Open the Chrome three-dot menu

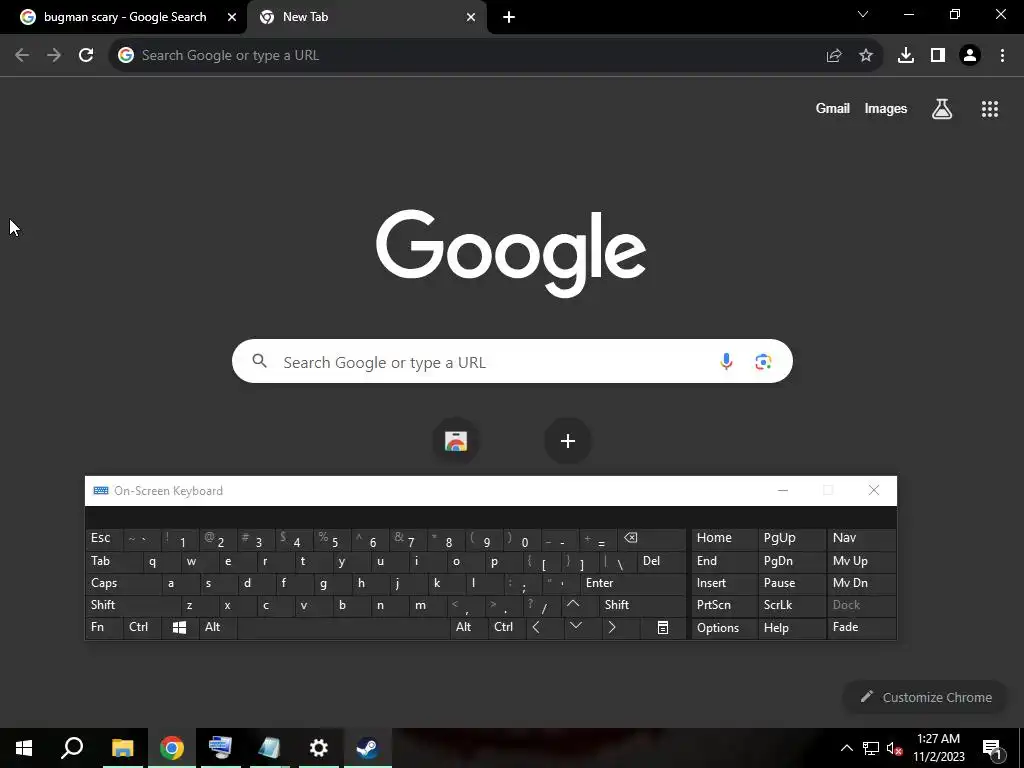tap(1002, 56)
